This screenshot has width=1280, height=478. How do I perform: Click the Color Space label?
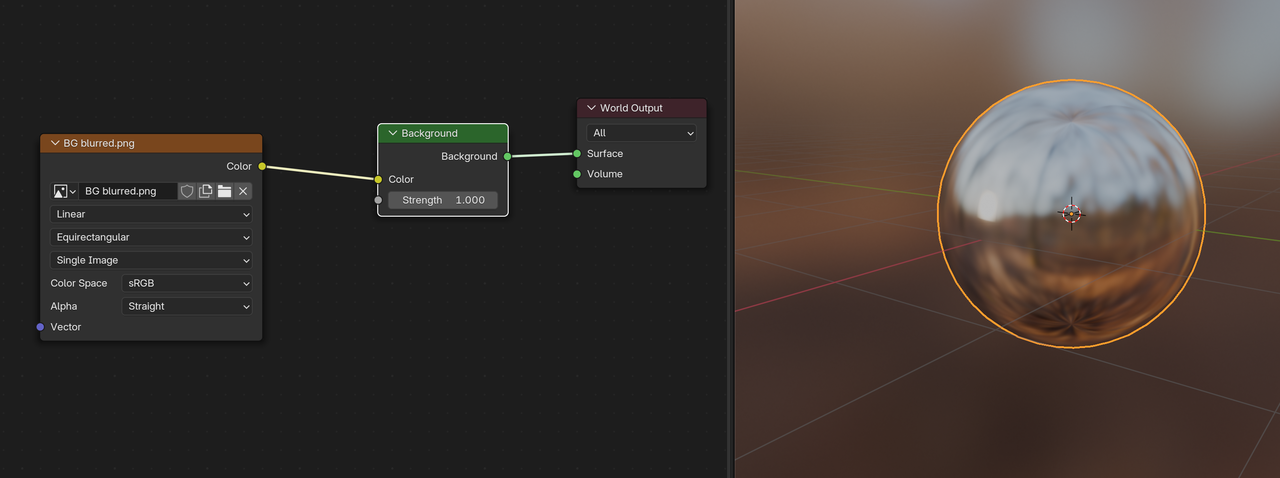79,283
